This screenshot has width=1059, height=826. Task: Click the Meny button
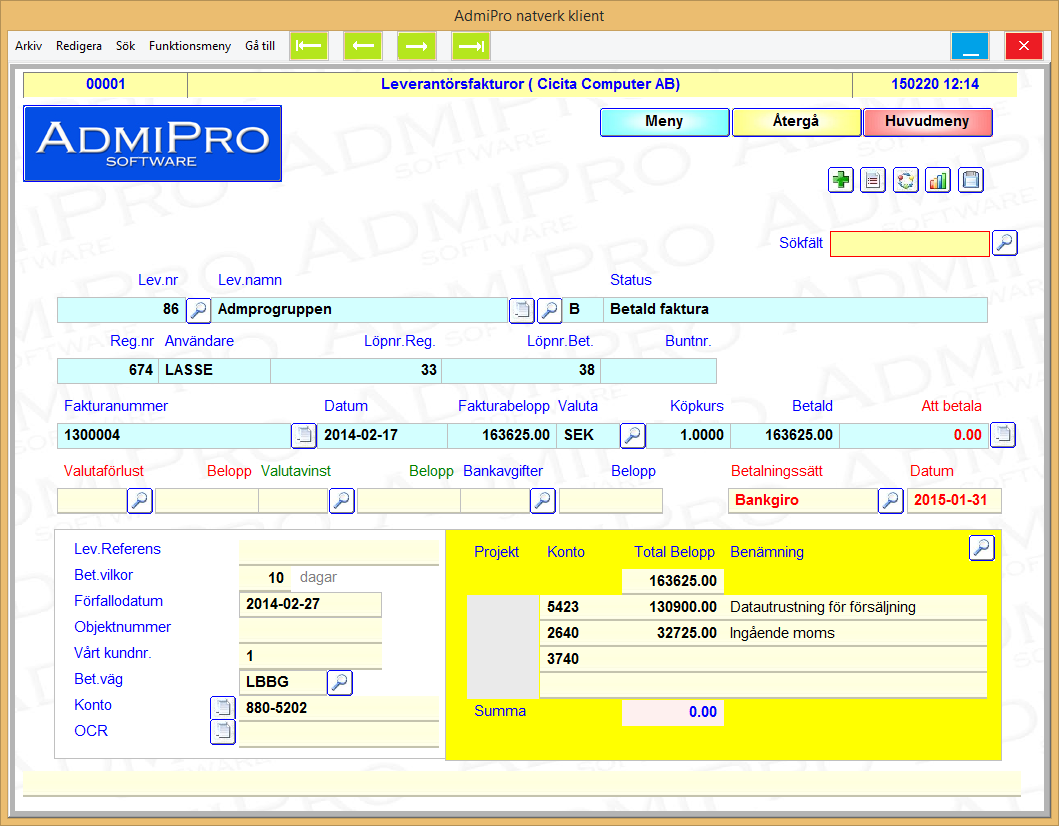pyautogui.click(x=664, y=122)
